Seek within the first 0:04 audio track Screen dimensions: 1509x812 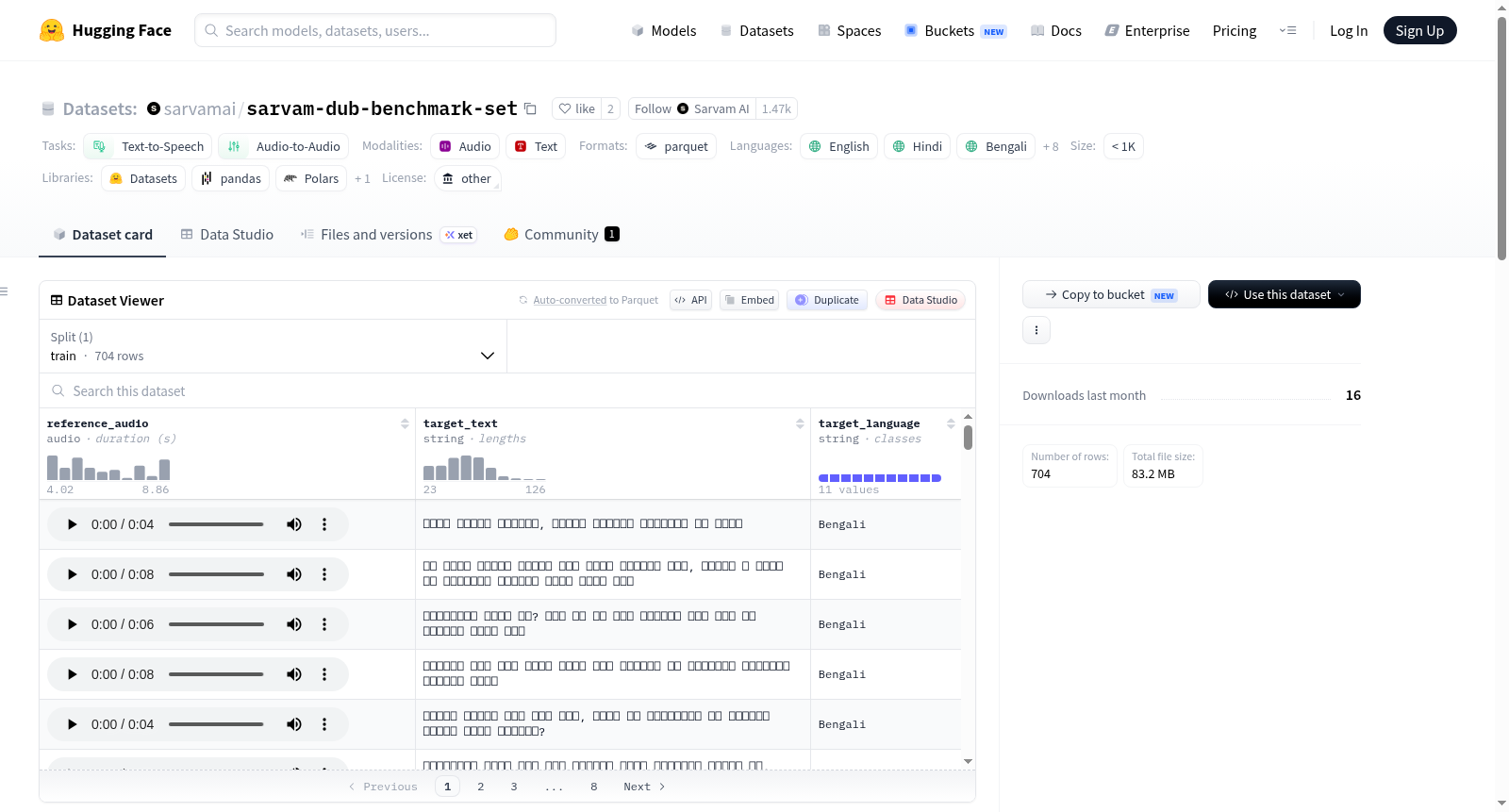pyautogui.click(x=216, y=524)
